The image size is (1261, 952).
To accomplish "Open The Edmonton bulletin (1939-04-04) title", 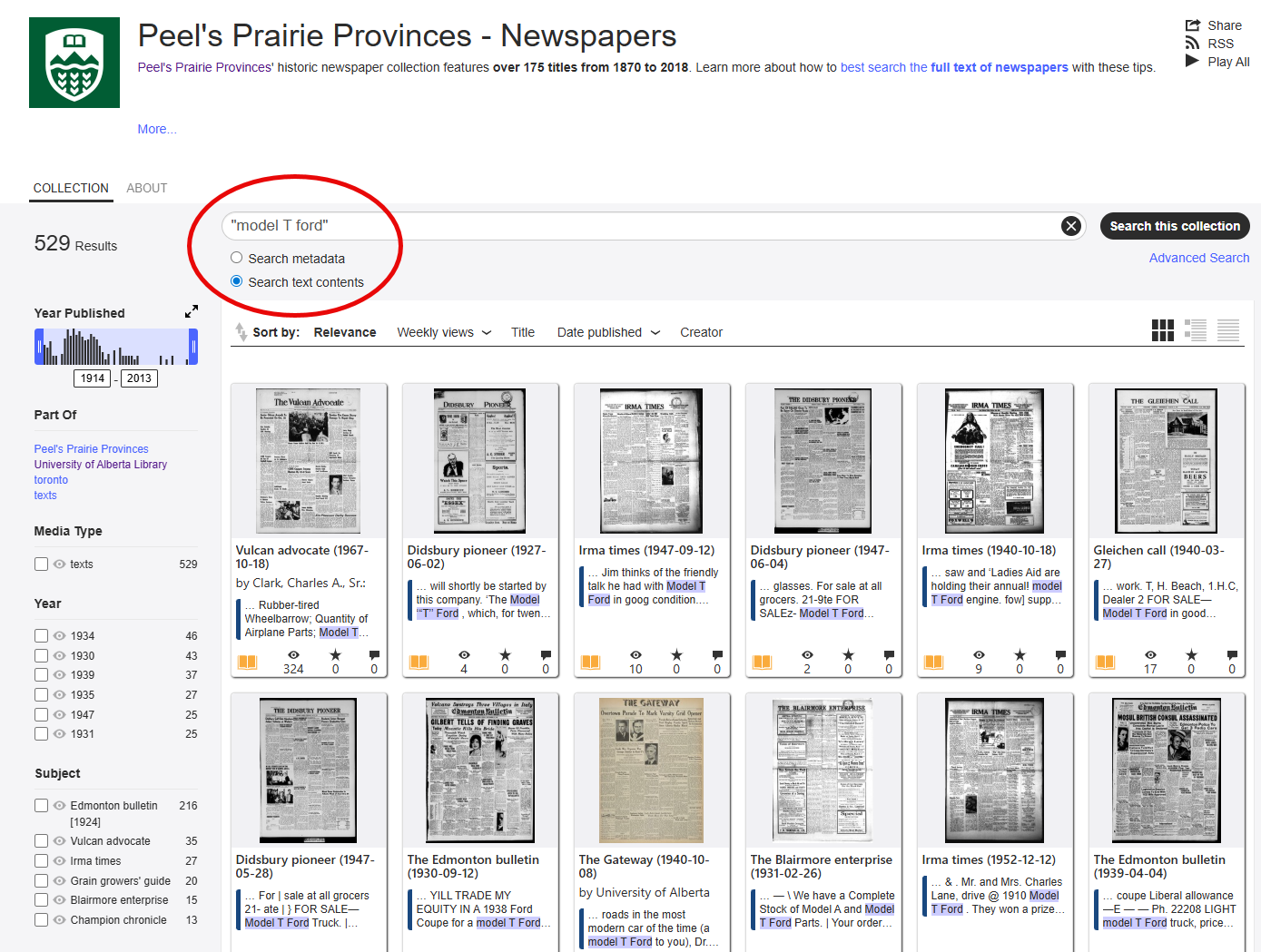I will (1159, 866).
